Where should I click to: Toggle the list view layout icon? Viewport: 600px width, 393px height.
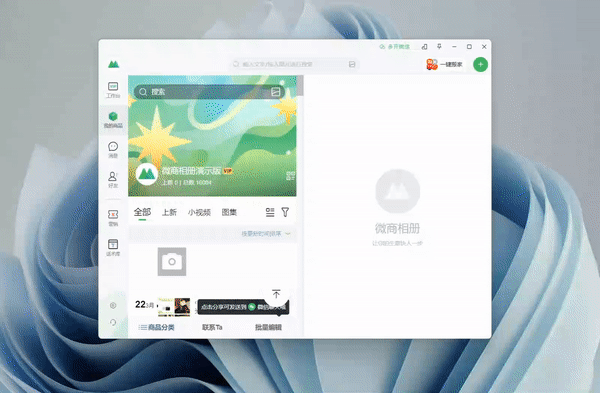[x=270, y=212]
